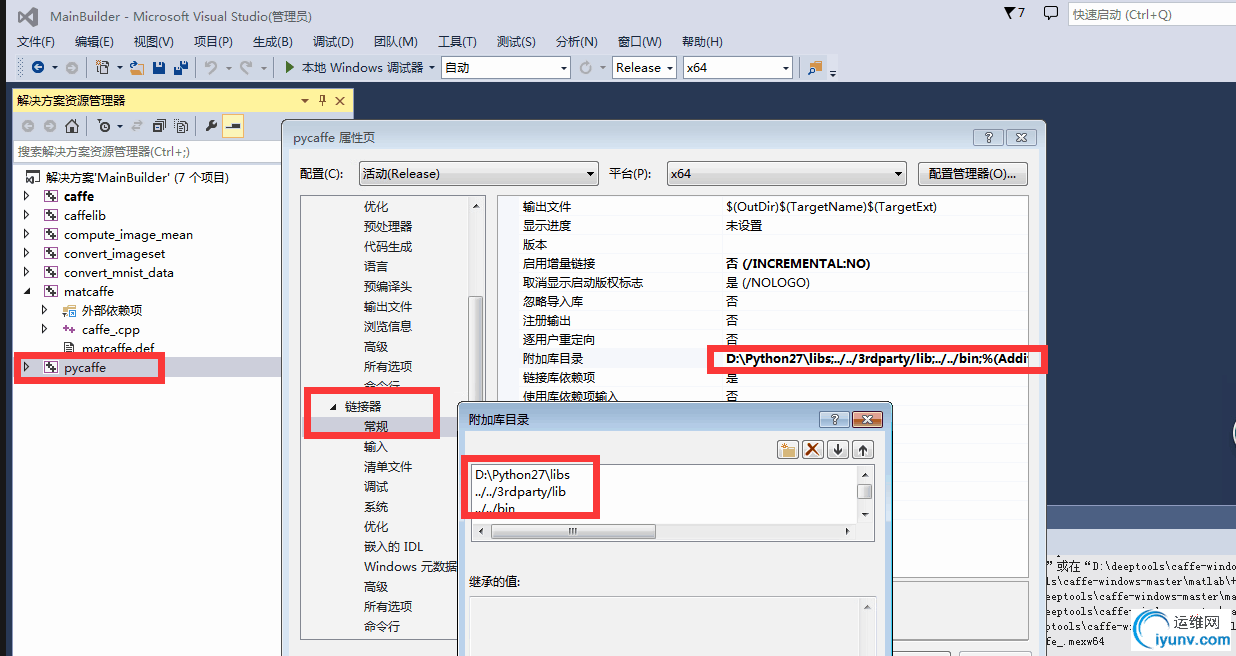Select the D:\Python27\libs line
This screenshot has height=656, width=1236.
click(523, 475)
